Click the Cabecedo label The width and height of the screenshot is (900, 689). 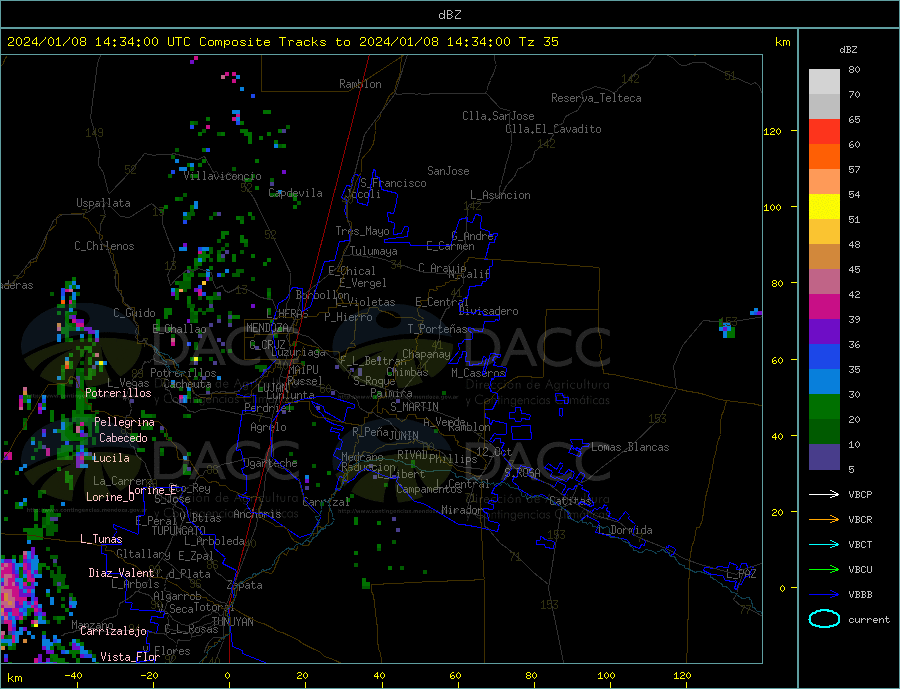(123, 438)
